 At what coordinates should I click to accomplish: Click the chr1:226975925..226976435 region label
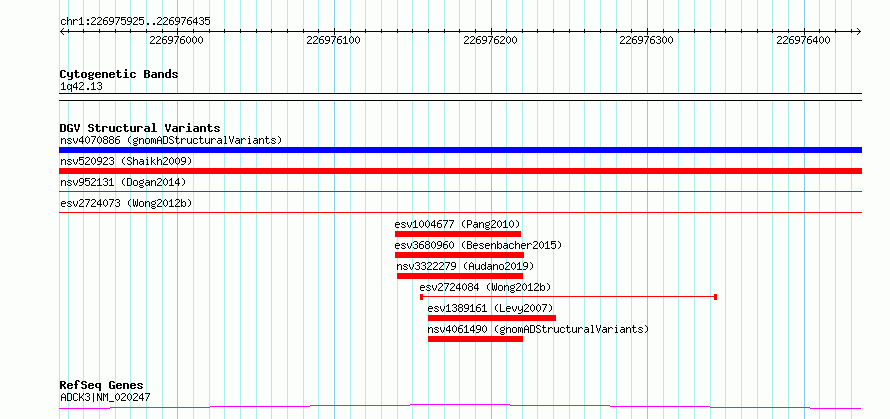pos(135,21)
